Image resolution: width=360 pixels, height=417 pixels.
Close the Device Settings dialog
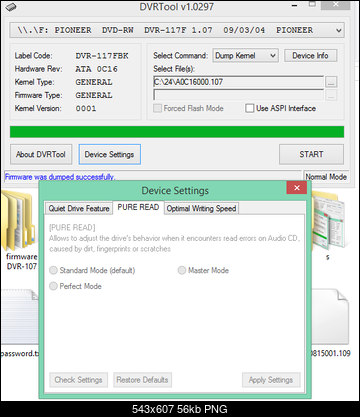pyautogui.click(x=297, y=188)
